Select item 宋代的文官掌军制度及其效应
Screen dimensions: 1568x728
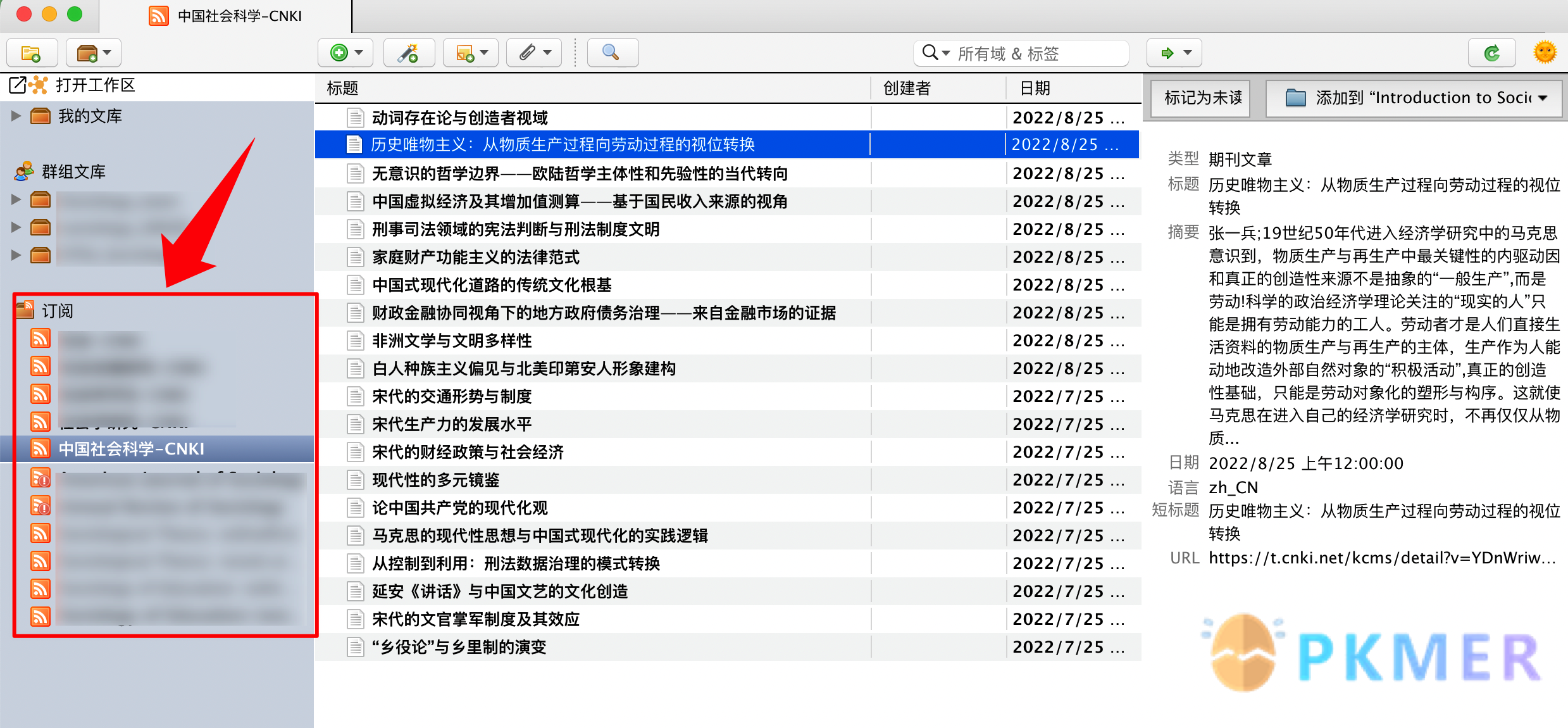tap(728, 619)
